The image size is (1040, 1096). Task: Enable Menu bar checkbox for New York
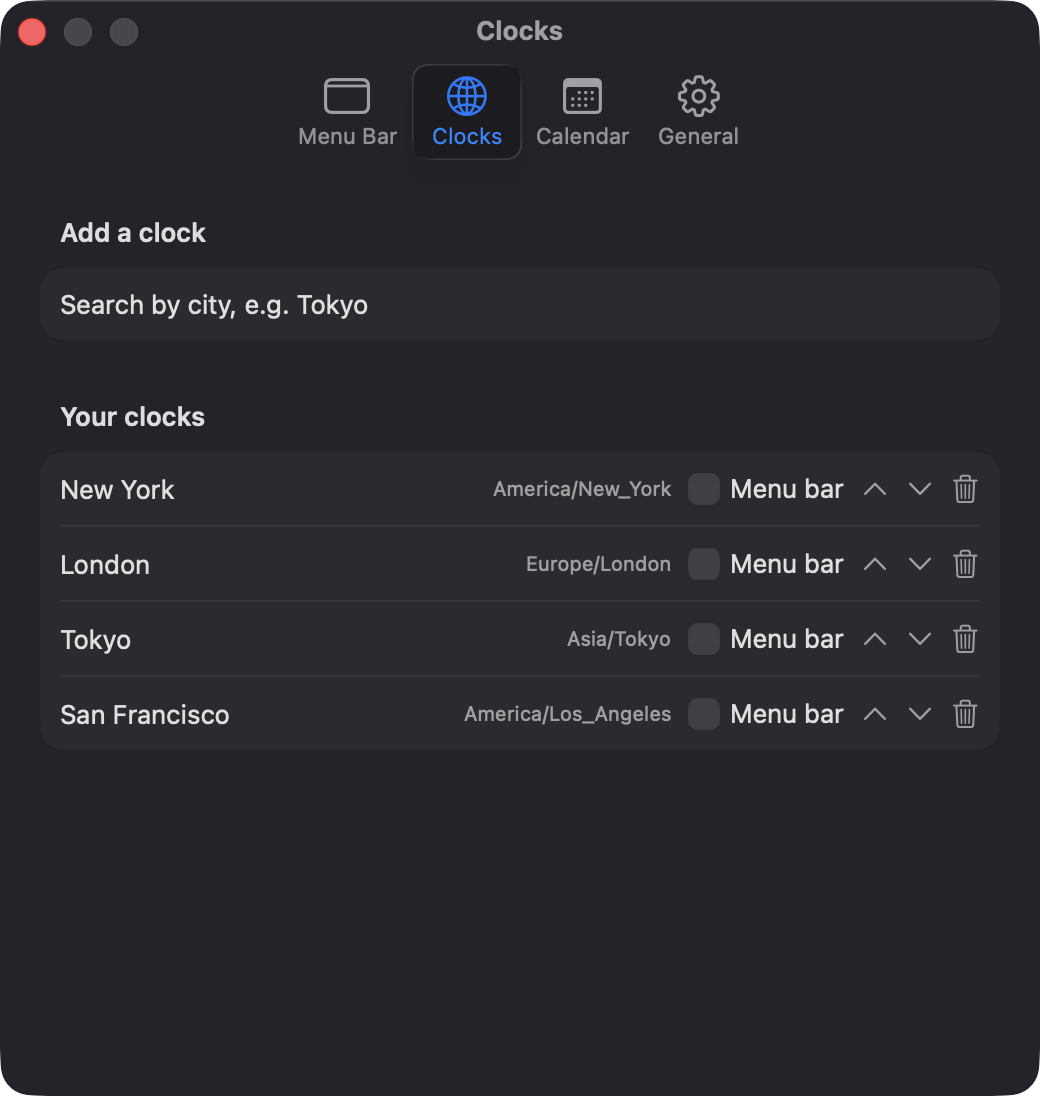pos(704,489)
